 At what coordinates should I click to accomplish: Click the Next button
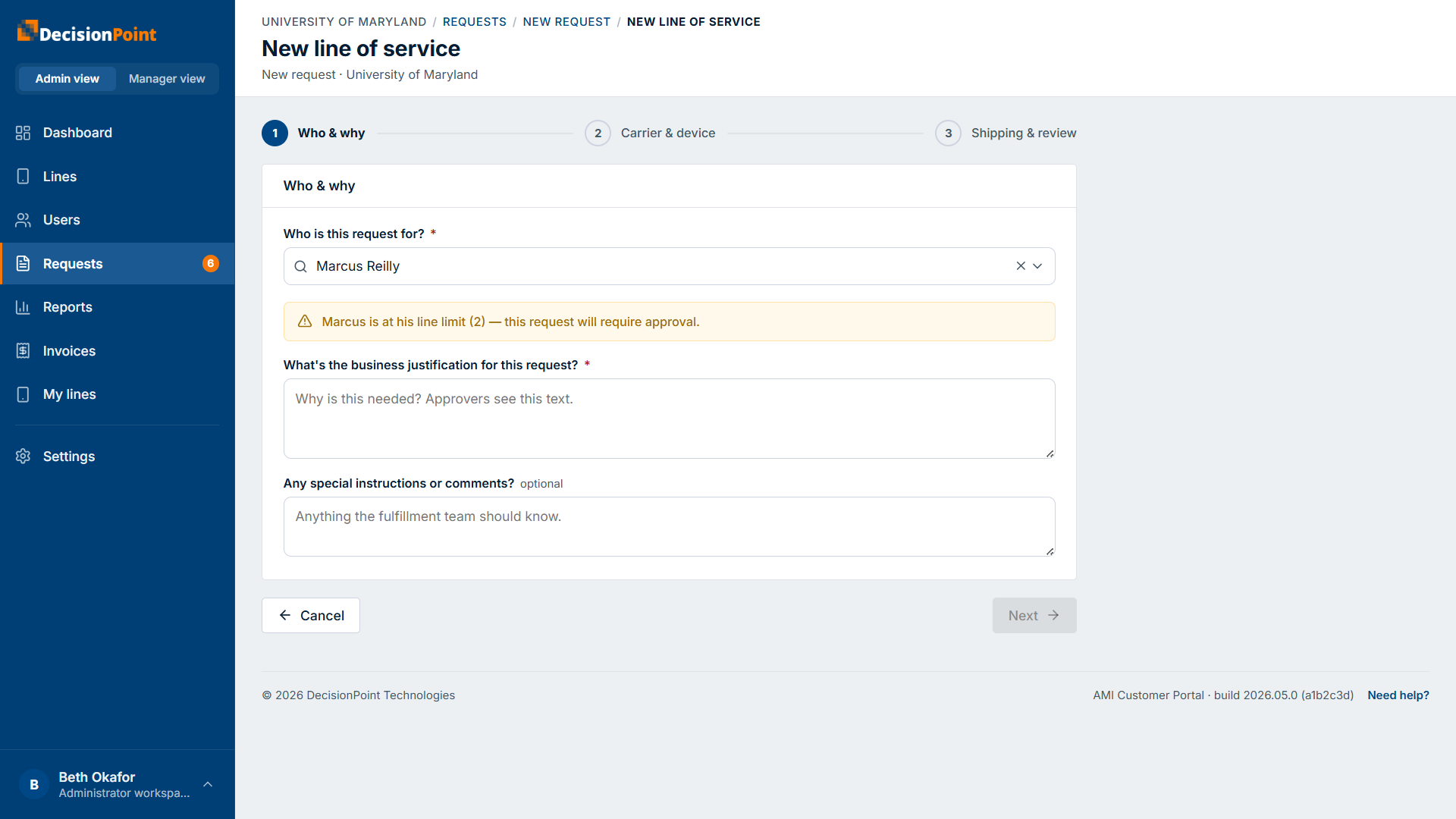pos(1034,616)
